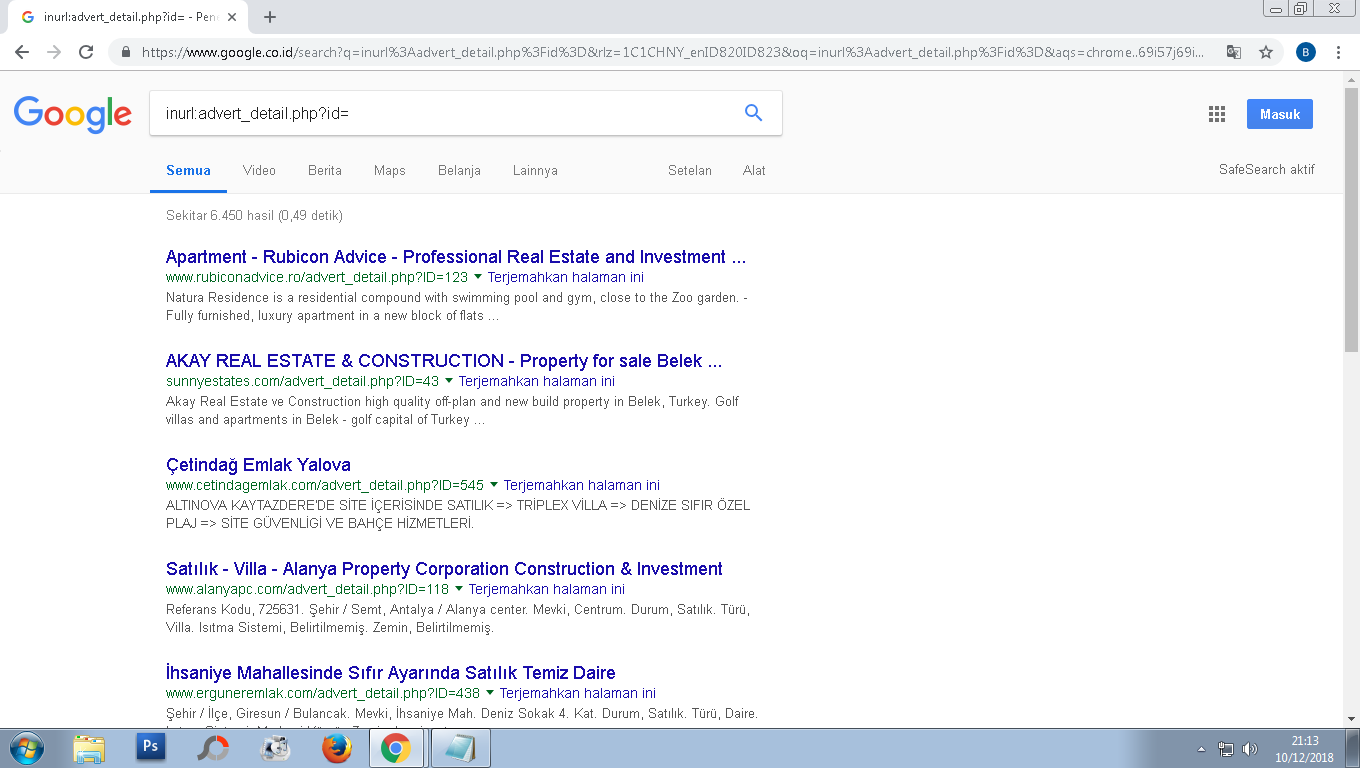
Task: Click the padlock icon in the address bar
Action: coord(126,52)
